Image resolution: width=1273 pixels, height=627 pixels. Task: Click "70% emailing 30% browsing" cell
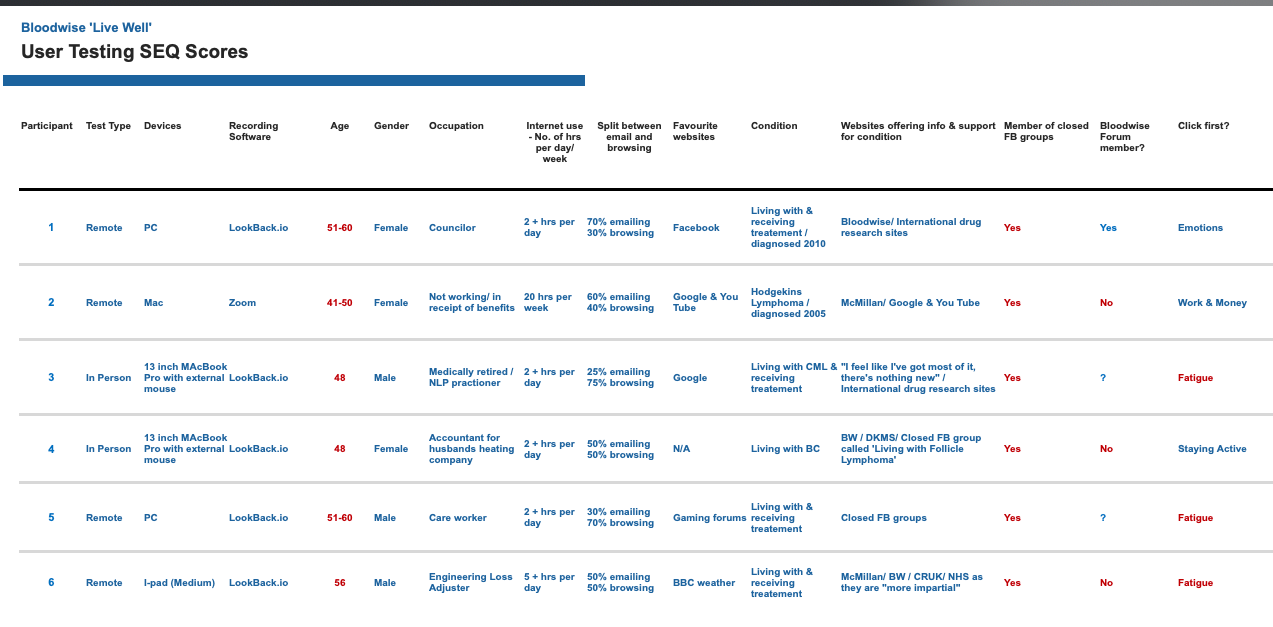620,228
